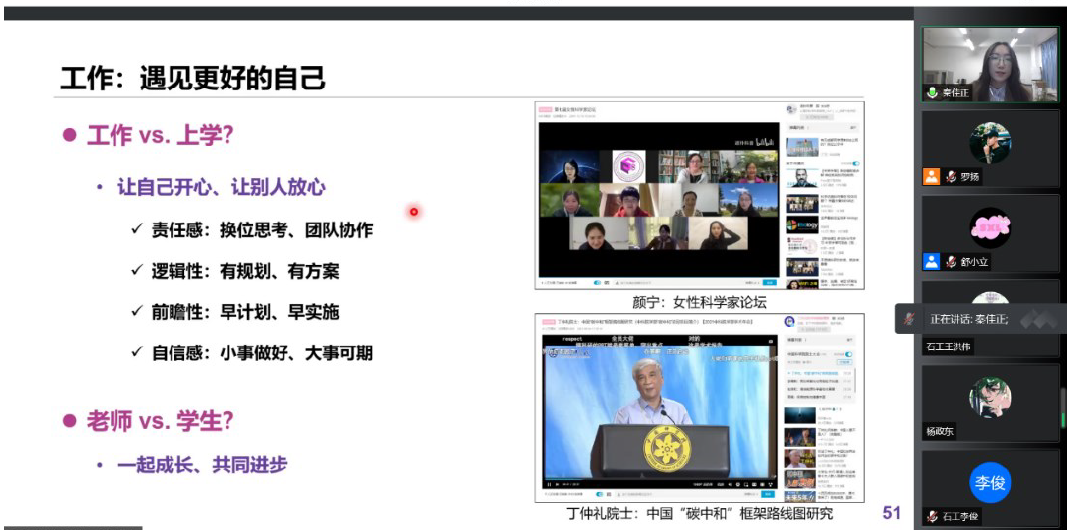Click the blue person badge beside 舒小立
This screenshot has width=1067, height=530.
point(931,262)
